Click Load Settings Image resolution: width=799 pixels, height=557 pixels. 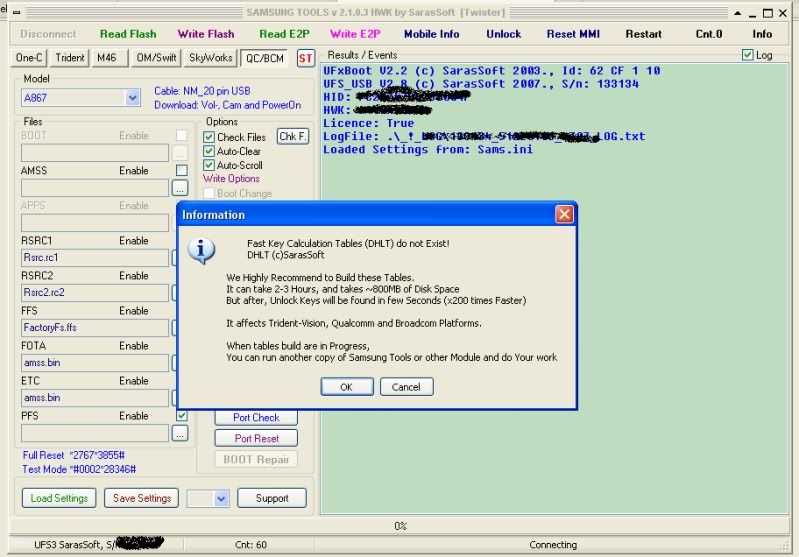[59, 498]
